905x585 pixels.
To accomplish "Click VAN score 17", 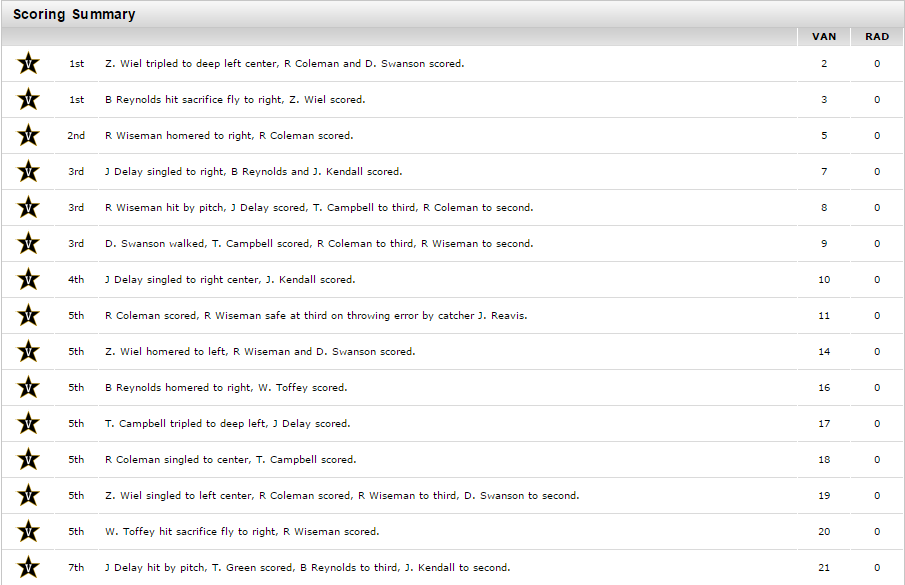I will (824, 423).
